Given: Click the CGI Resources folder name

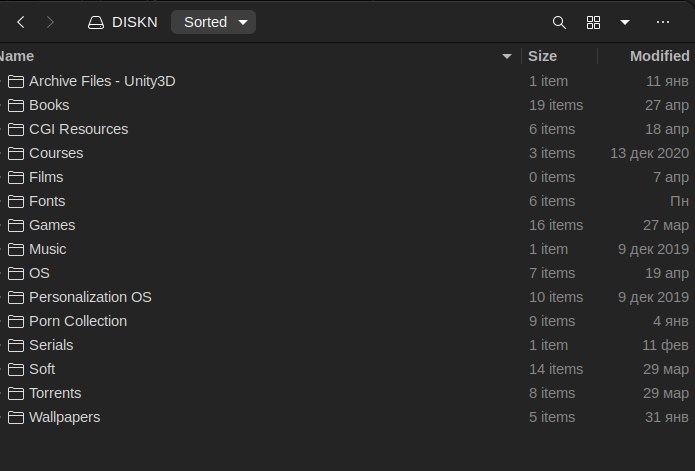Looking at the screenshot, I should (x=78, y=129).
